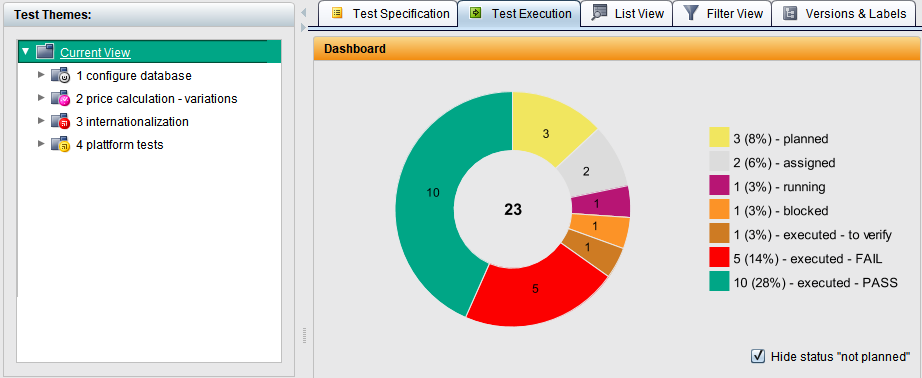Select the 4 plattform tests item
Viewport: 922px width, 378px height.
coord(120,145)
